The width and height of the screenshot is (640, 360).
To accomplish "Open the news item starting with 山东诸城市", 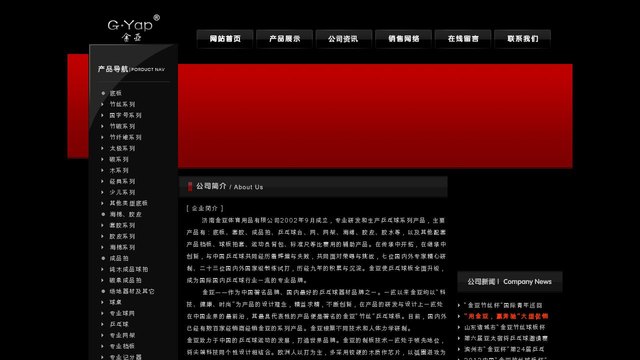I will pos(504,327).
